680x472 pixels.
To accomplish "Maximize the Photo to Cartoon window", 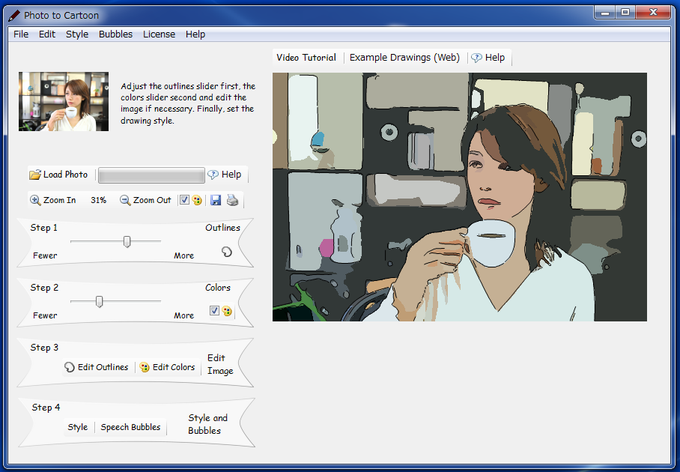I will point(625,12).
